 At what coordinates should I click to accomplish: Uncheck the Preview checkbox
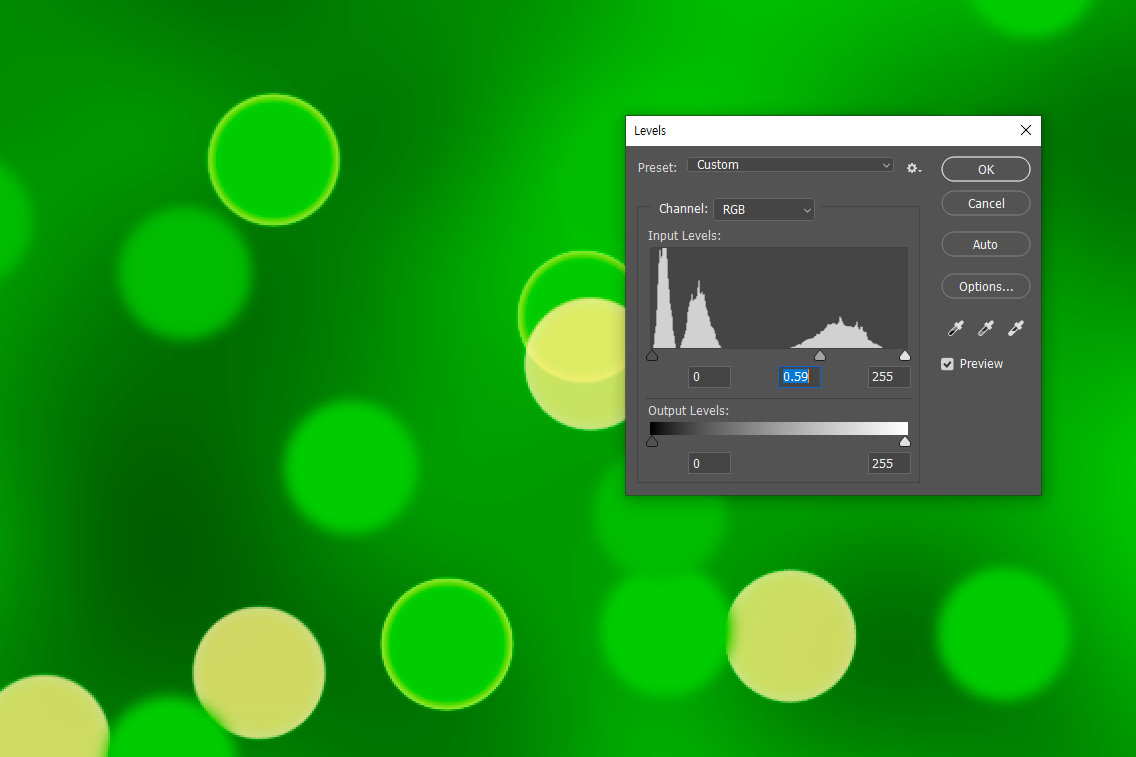tap(947, 364)
